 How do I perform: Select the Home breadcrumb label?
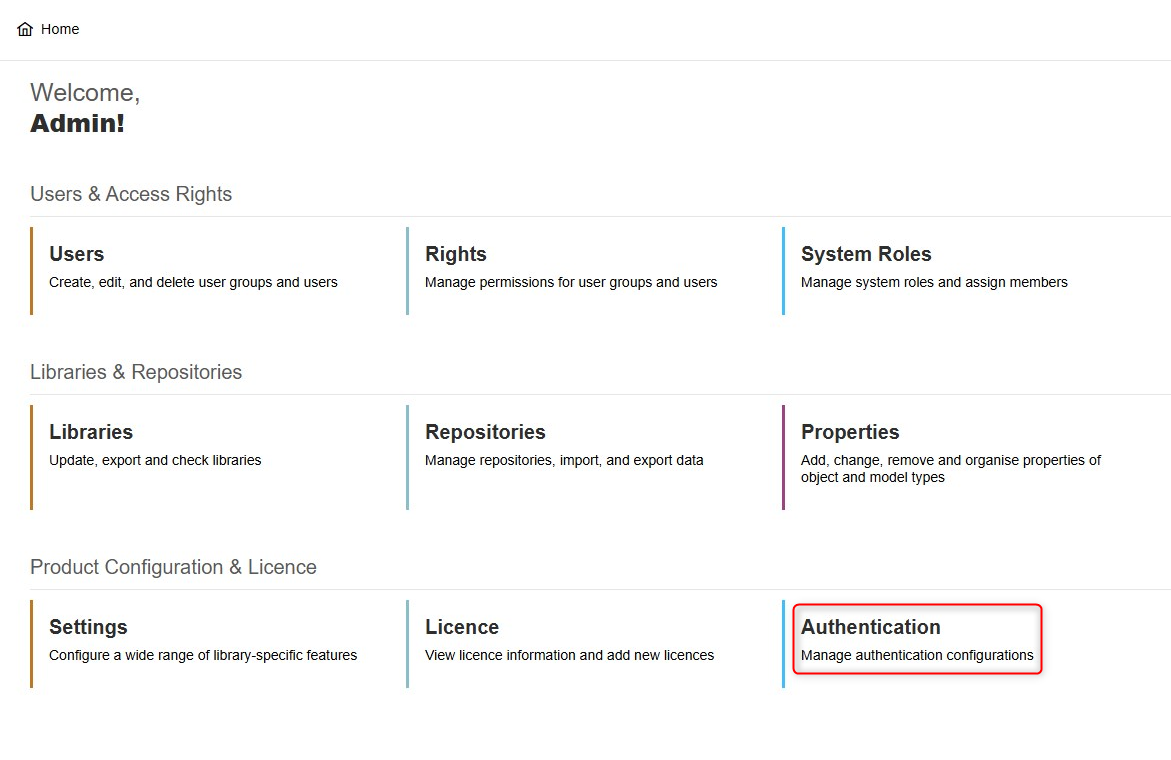[x=60, y=30]
